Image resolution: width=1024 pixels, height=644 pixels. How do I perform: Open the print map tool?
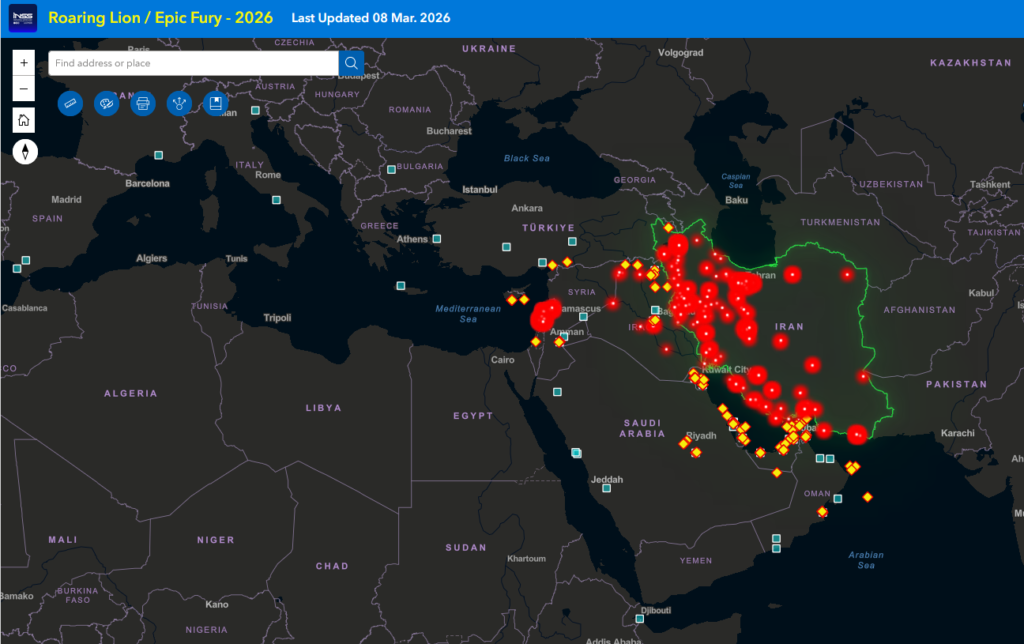143,103
